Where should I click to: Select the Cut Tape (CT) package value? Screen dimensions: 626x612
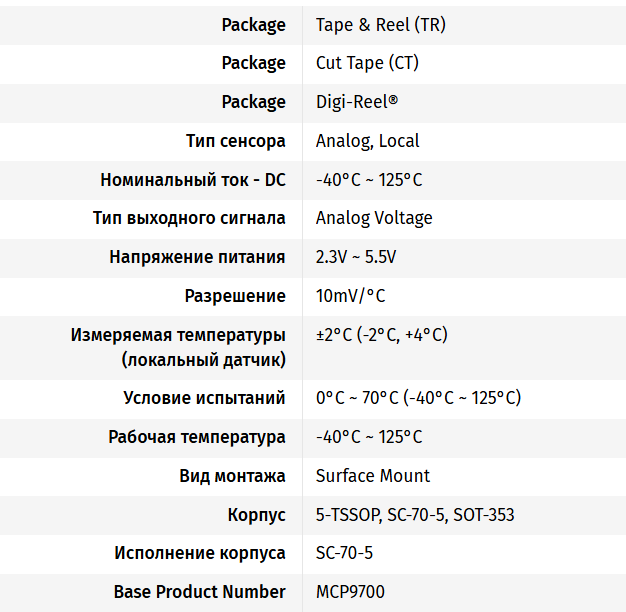click(x=367, y=63)
